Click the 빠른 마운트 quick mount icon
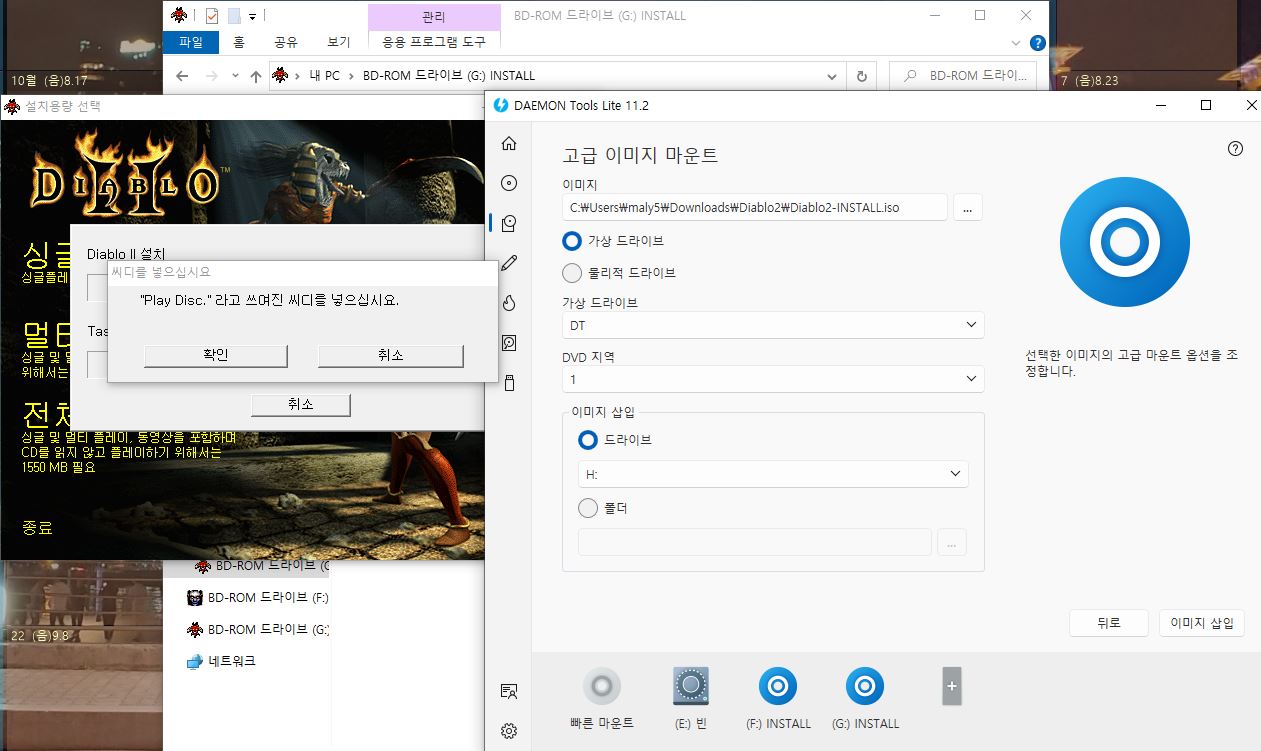The height and width of the screenshot is (751, 1261). tap(601, 686)
